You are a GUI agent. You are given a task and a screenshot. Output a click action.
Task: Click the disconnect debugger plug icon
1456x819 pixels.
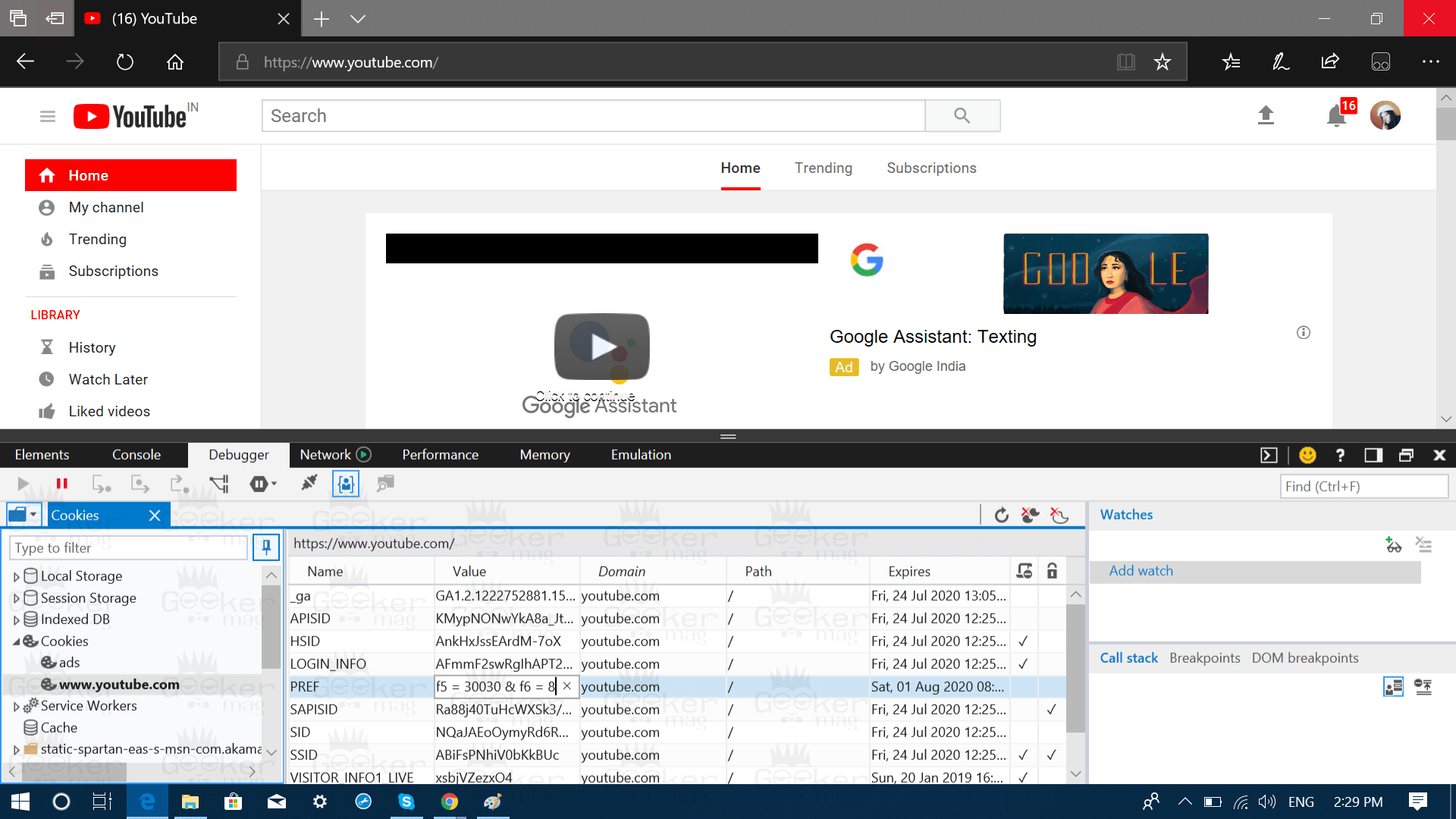coord(309,483)
